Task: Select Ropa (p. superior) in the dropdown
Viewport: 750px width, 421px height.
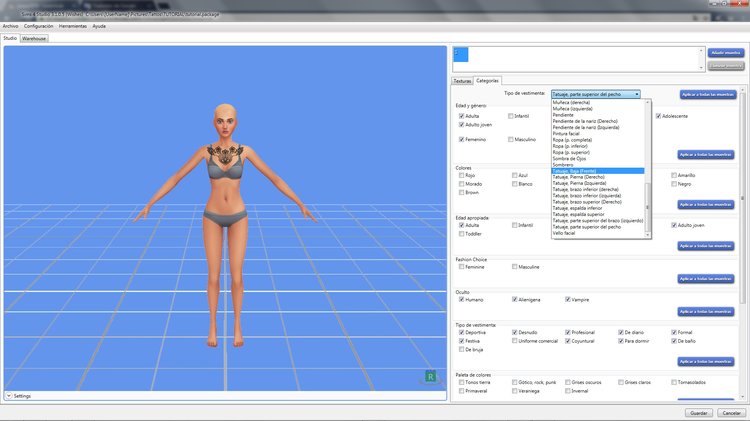Action: pyautogui.click(x=571, y=152)
